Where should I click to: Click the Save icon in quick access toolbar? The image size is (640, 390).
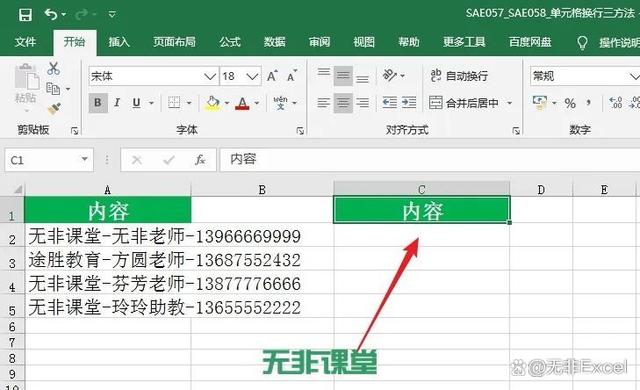click(x=25, y=15)
